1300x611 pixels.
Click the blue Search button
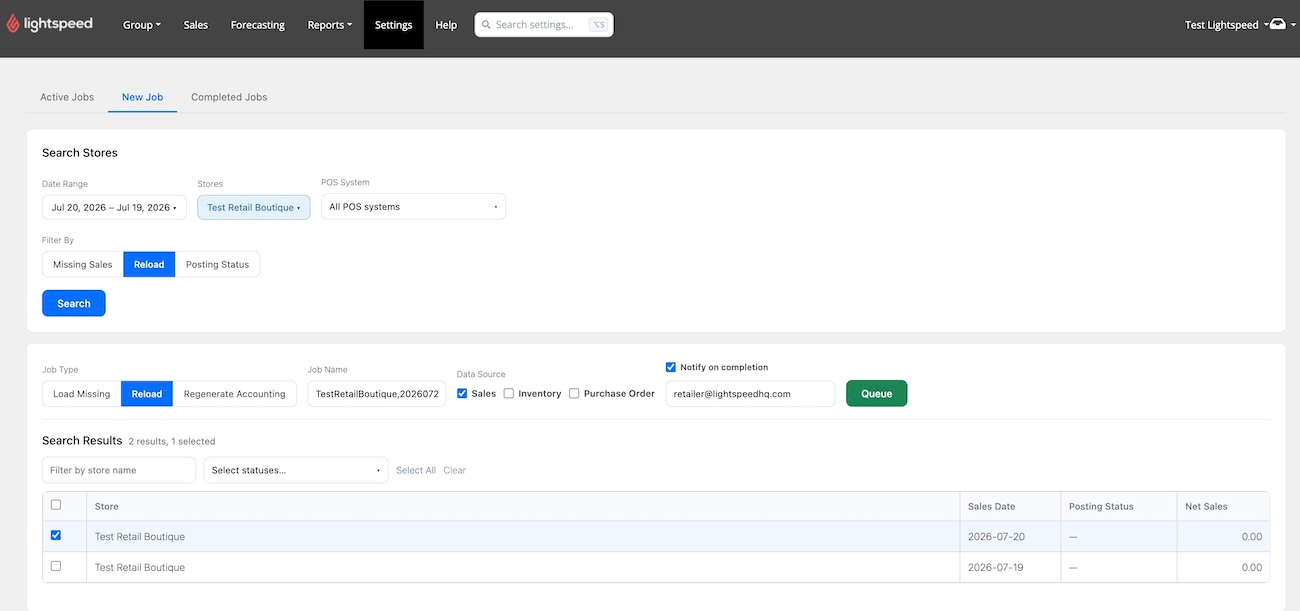tap(74, 303)
